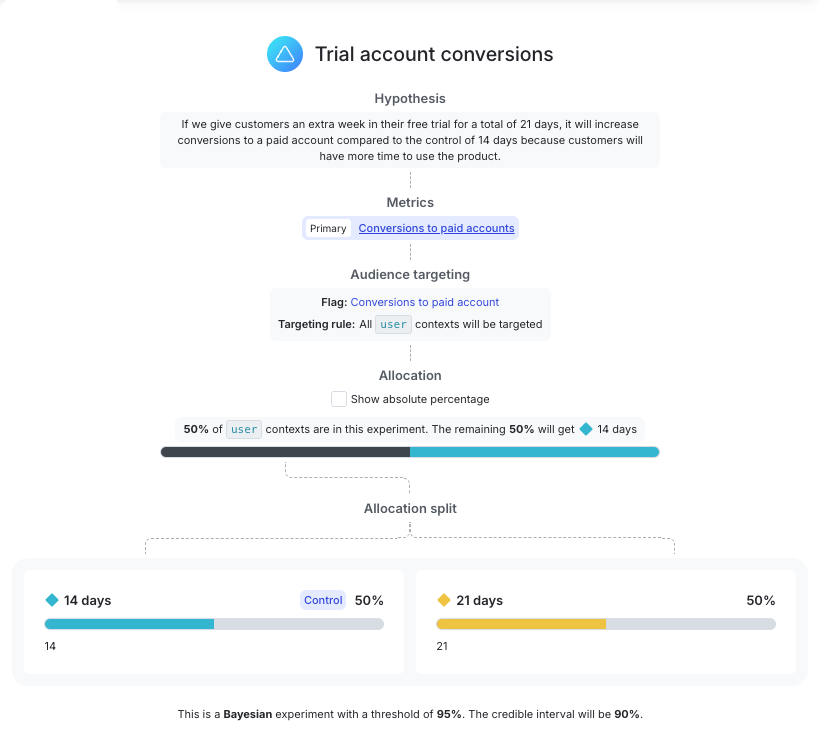Click the 14 days teal progress bar
This screenshot has width=819, height=739.
(214, 624)
